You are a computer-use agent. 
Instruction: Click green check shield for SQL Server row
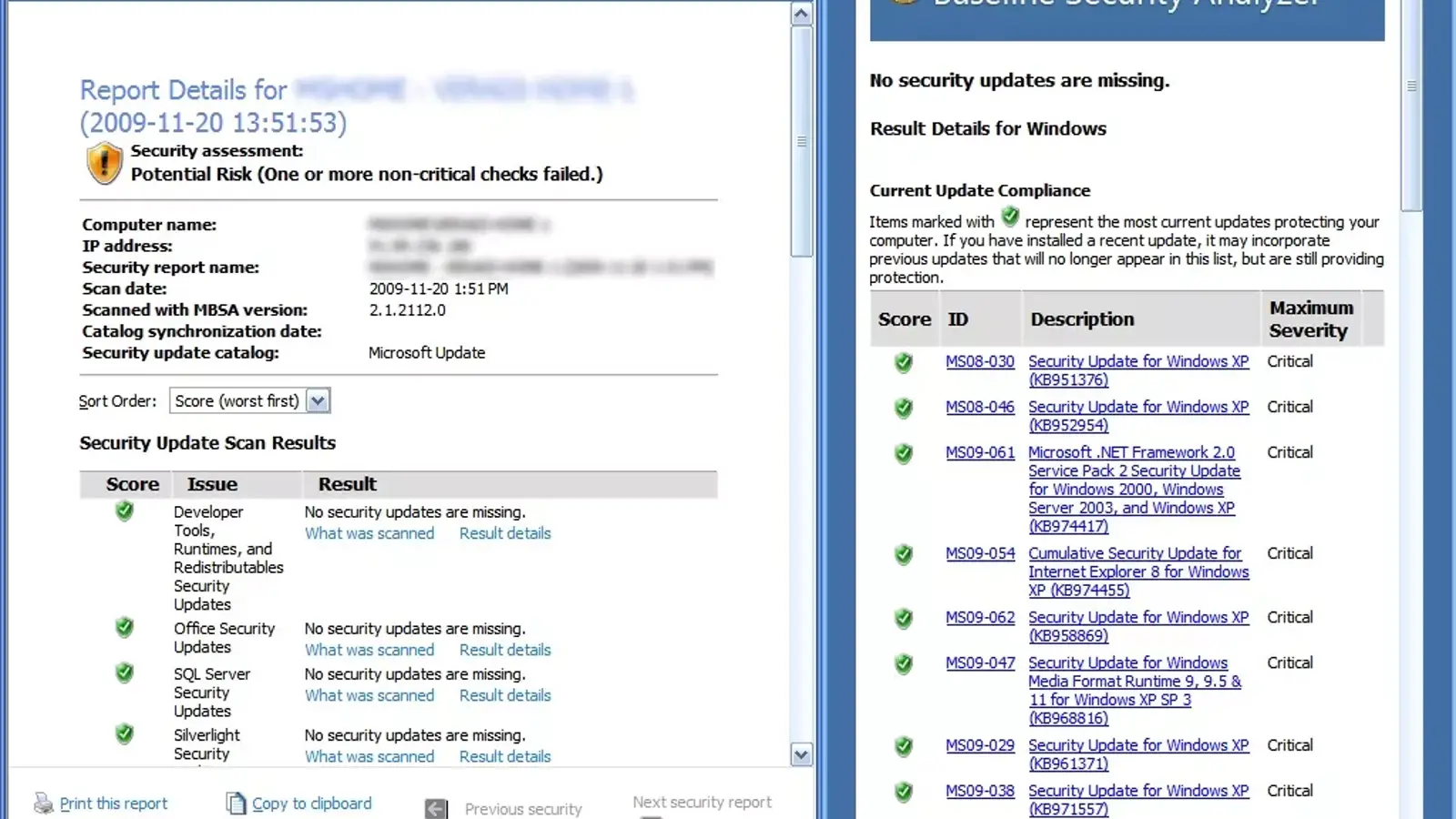(x=125, y=673)
